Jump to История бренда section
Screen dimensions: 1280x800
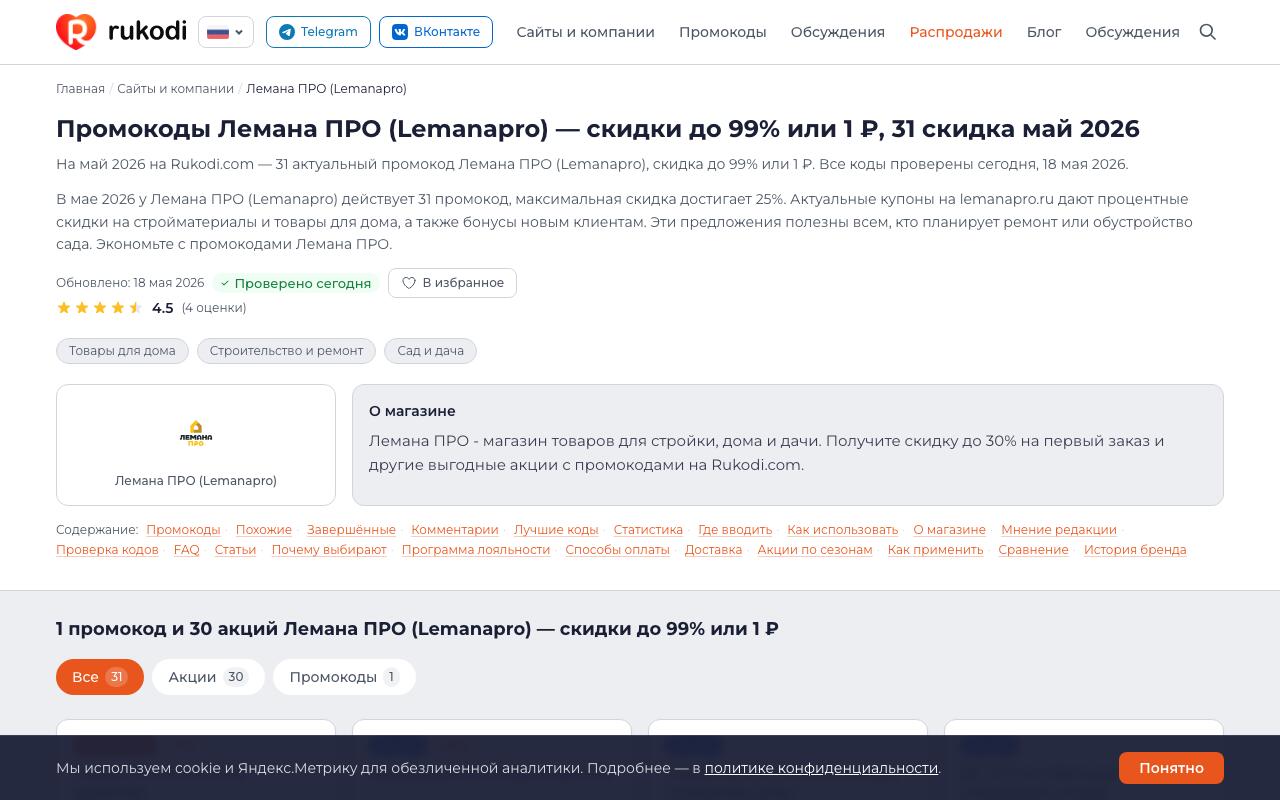pyautogui.click(x=1135, y=550)
